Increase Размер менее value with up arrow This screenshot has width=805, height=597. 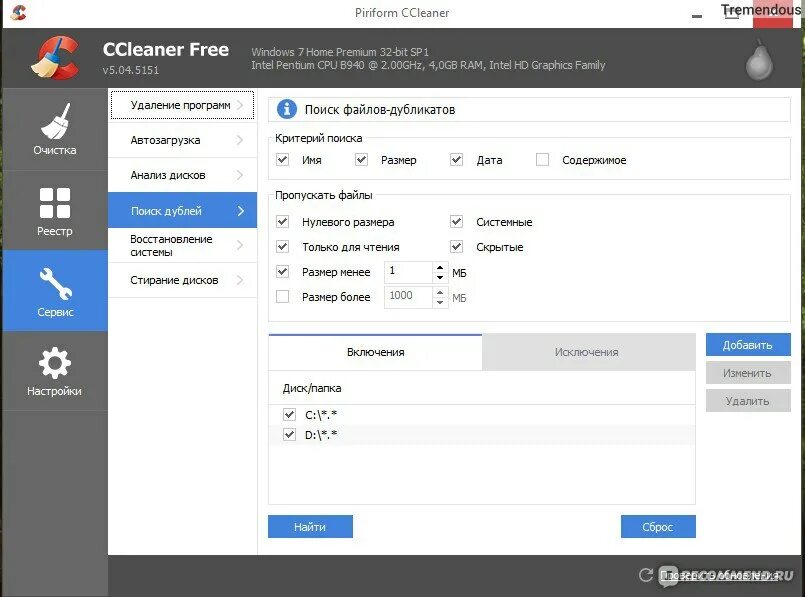[x=440, y=267]
